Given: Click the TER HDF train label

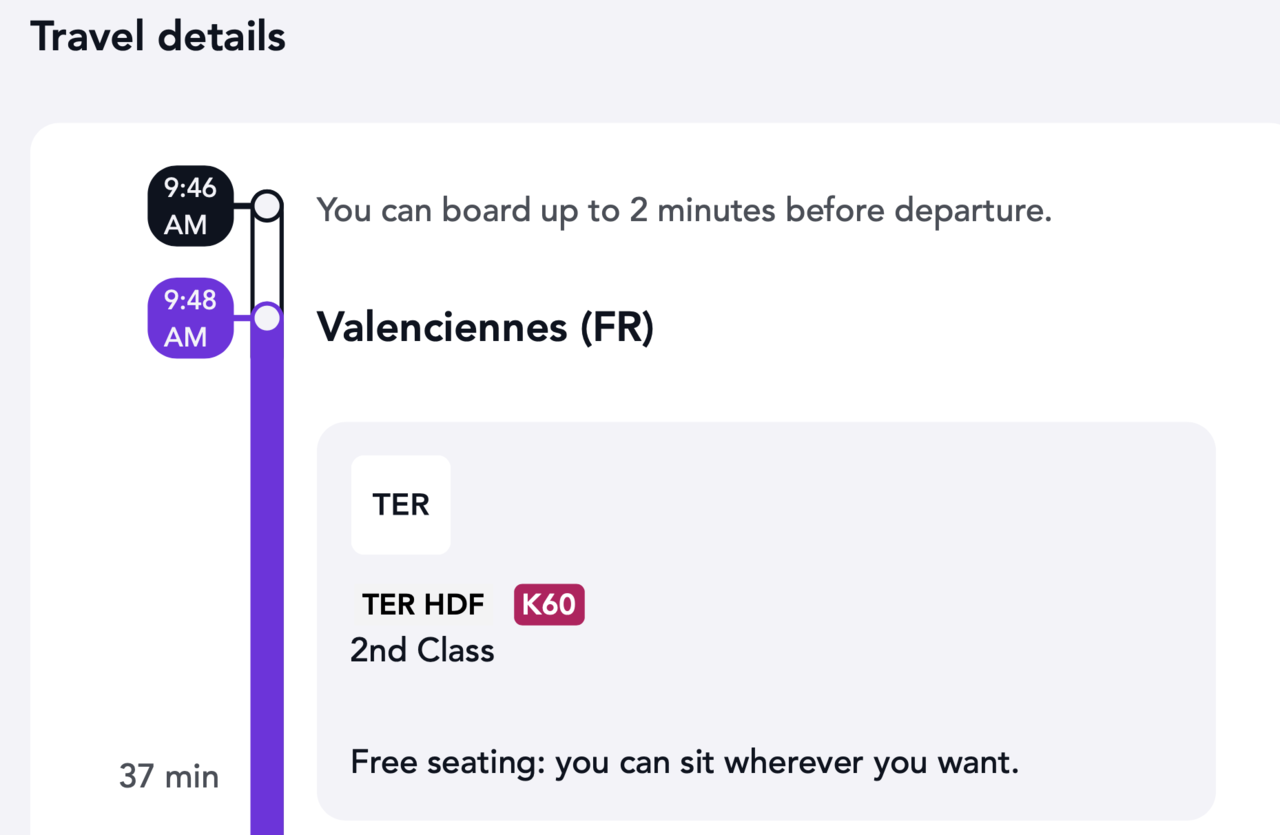Looking at the screenshot, I should click(423, 605).
